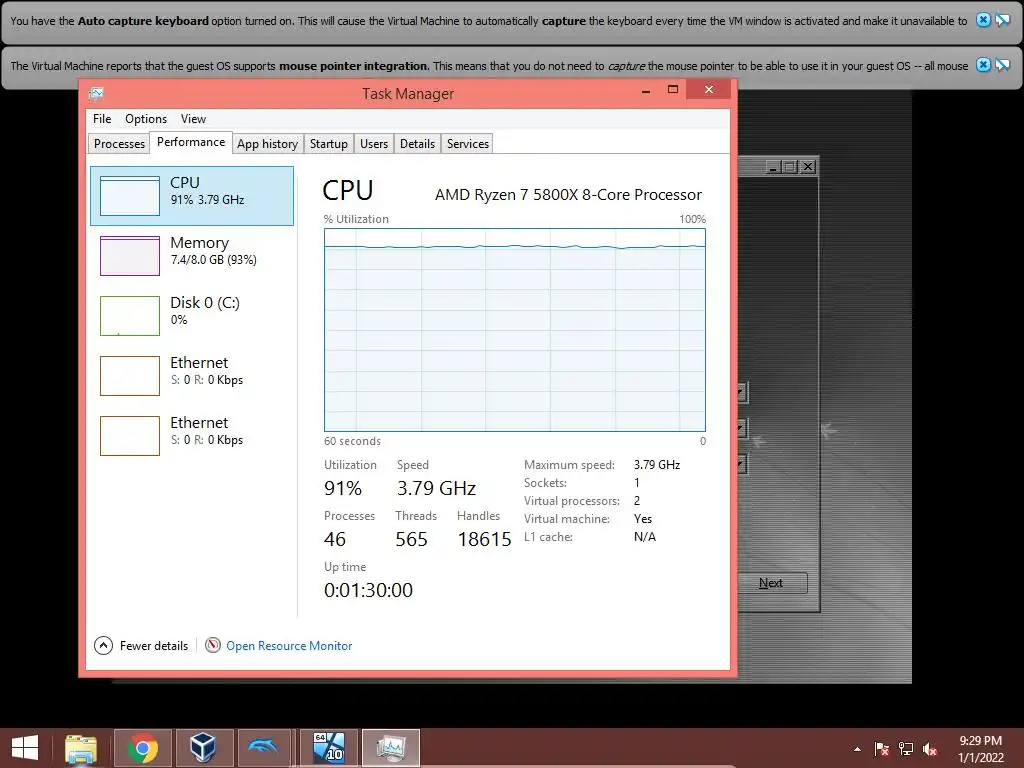Switch to the Users tab
Screen dimensions: 1024x768
pyautogui.click(x=374, y=144)
